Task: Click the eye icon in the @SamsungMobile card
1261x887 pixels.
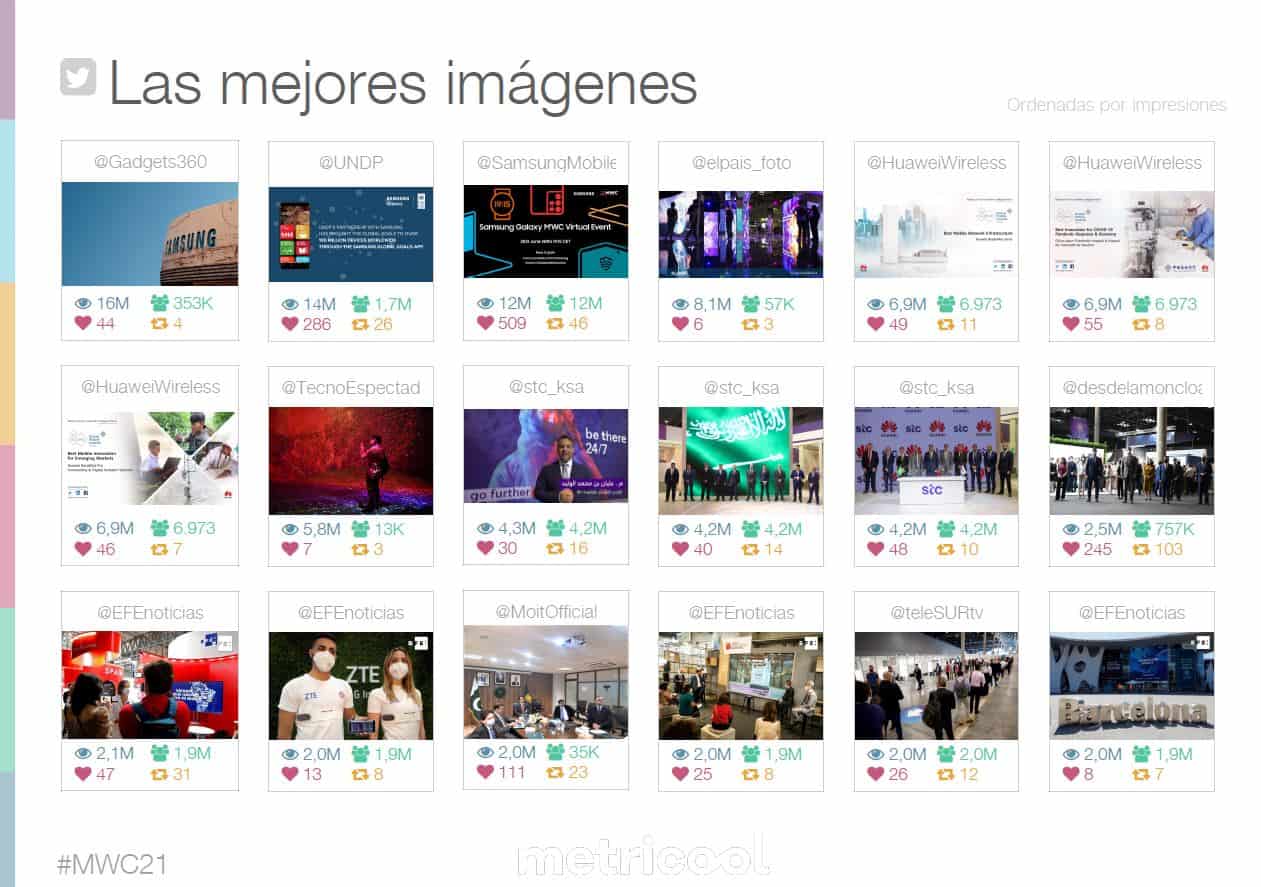Action: pos(486,303)
